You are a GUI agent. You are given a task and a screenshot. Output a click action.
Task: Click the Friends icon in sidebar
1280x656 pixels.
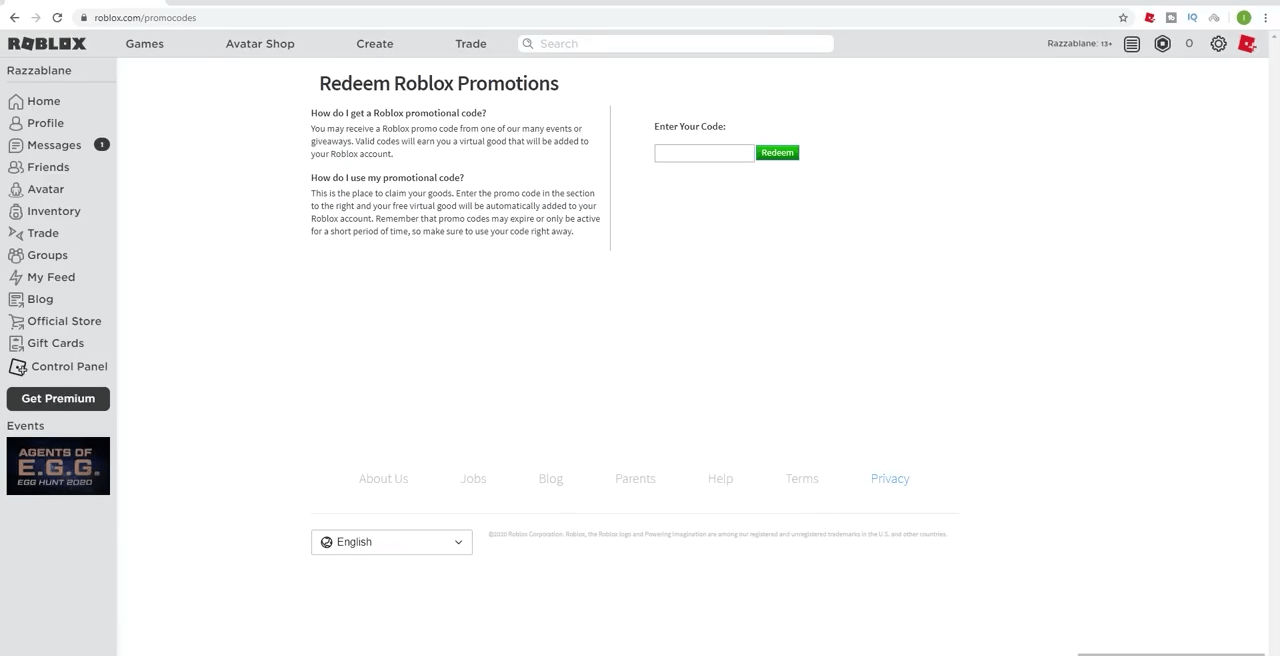(15, 167)
